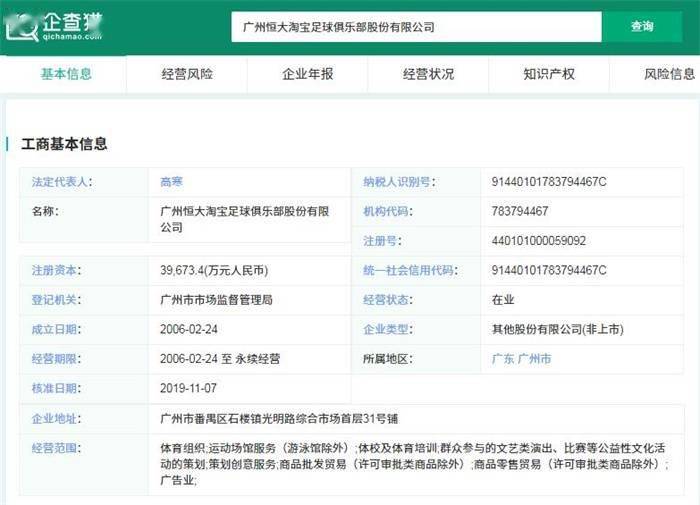Click the company name search field

click(x=416, y=27)
